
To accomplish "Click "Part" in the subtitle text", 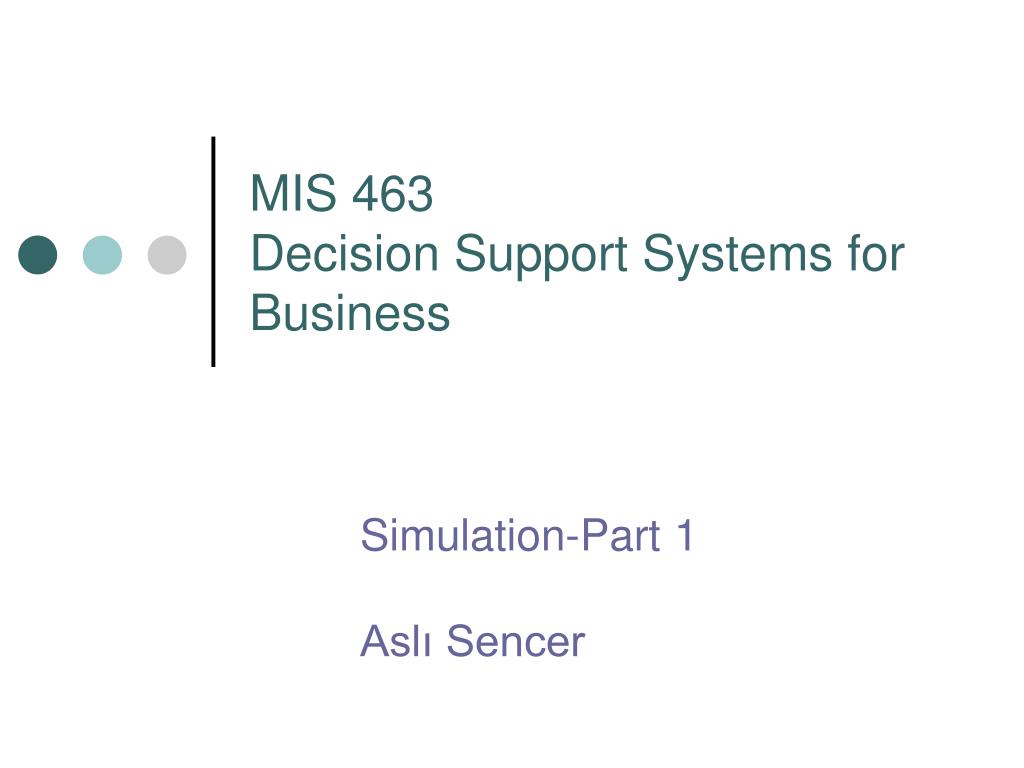I will point(620,536).
